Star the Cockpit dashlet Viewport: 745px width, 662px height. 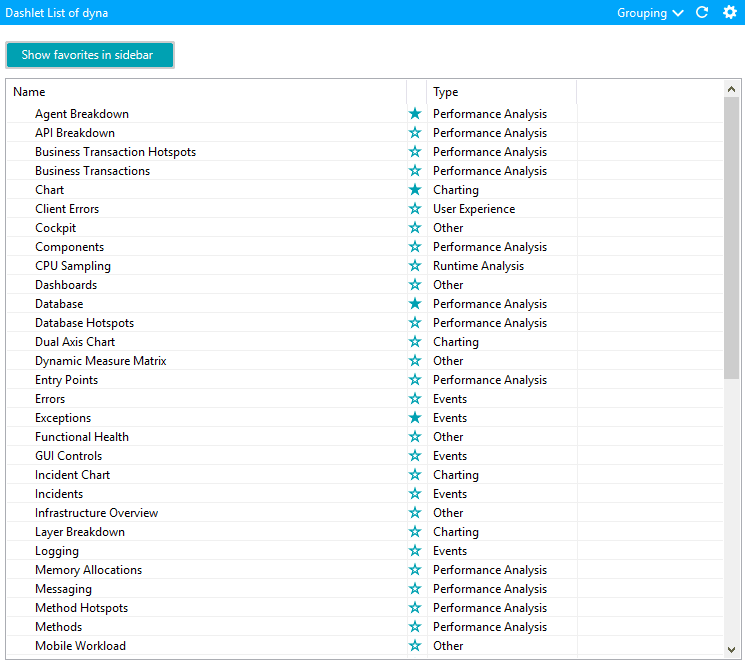415,228
